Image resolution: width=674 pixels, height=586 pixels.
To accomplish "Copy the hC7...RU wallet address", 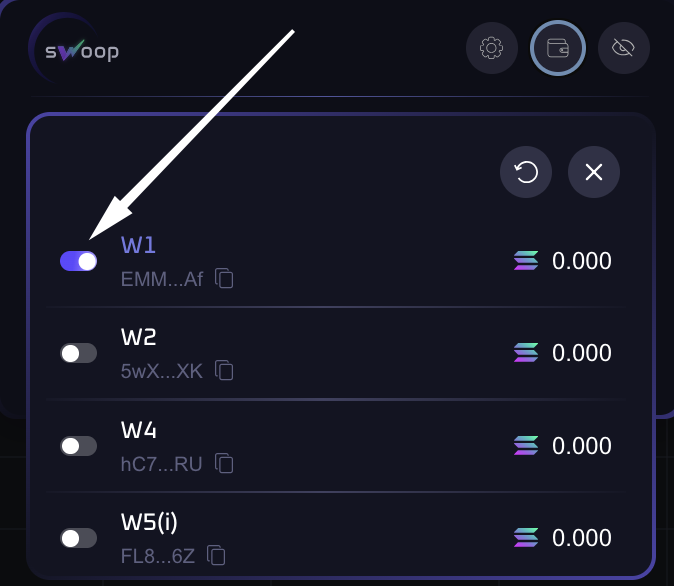I will tap(225, 463).
